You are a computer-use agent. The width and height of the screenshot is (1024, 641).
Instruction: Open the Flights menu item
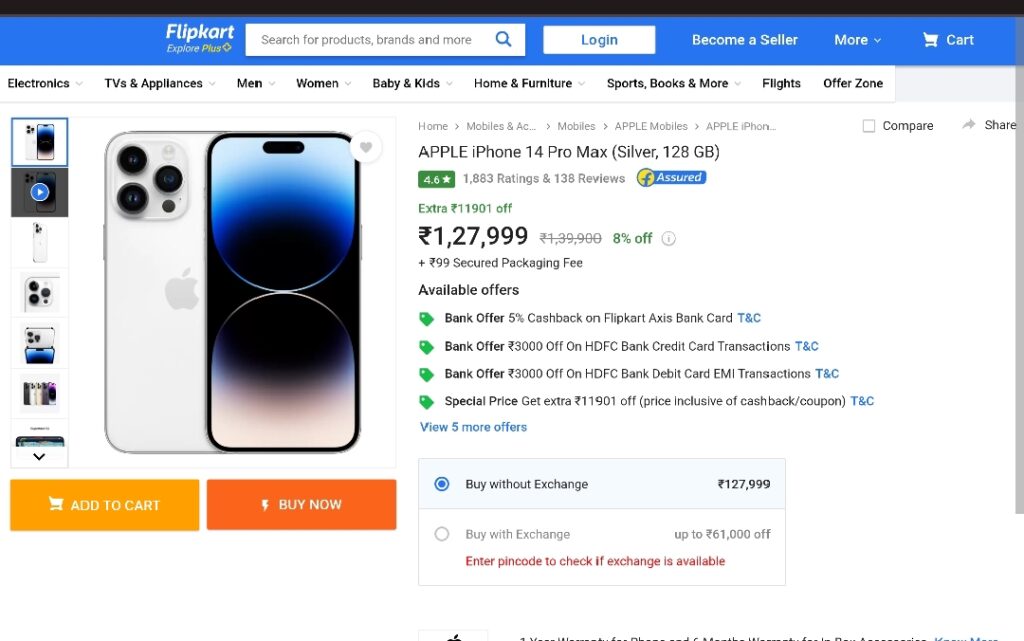(x=781, y=83)
